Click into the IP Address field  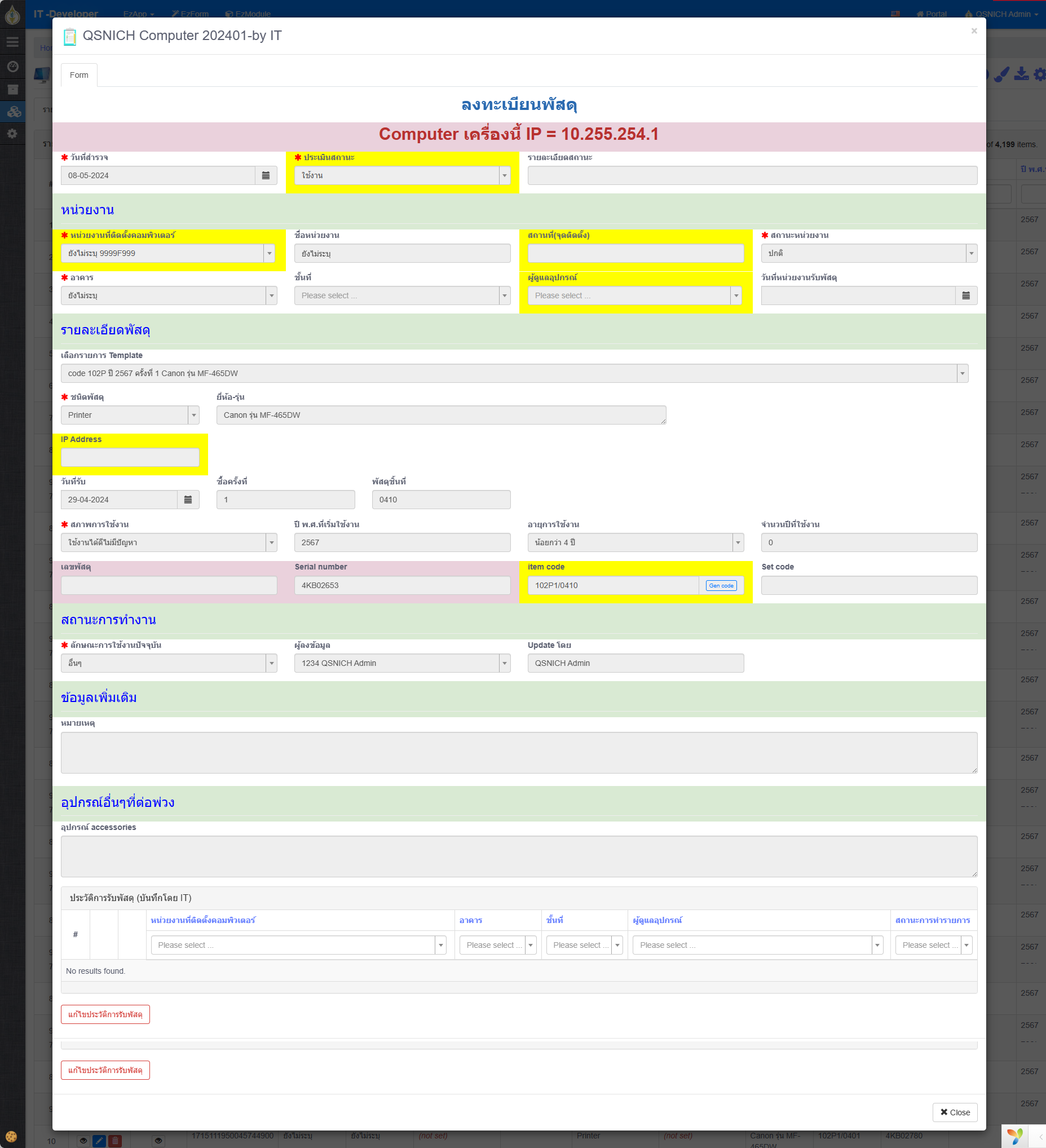130,457
